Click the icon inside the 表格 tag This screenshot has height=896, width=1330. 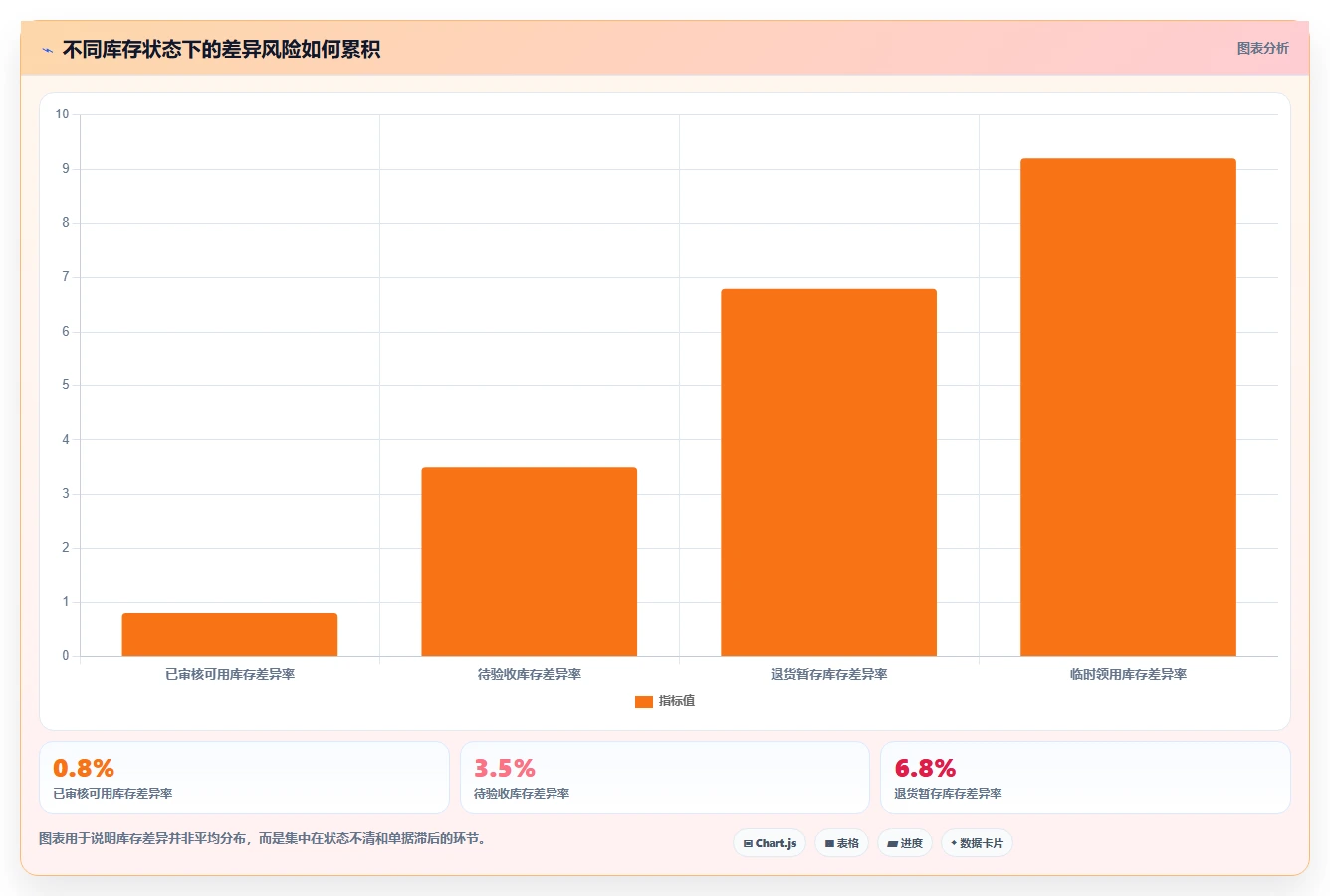(829, 843)
